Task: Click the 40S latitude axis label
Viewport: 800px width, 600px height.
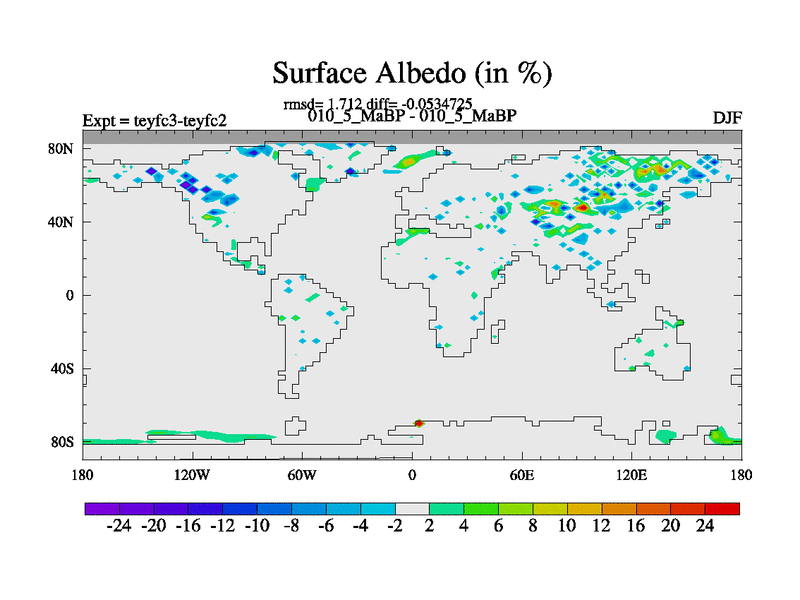Action: (64, 369)
